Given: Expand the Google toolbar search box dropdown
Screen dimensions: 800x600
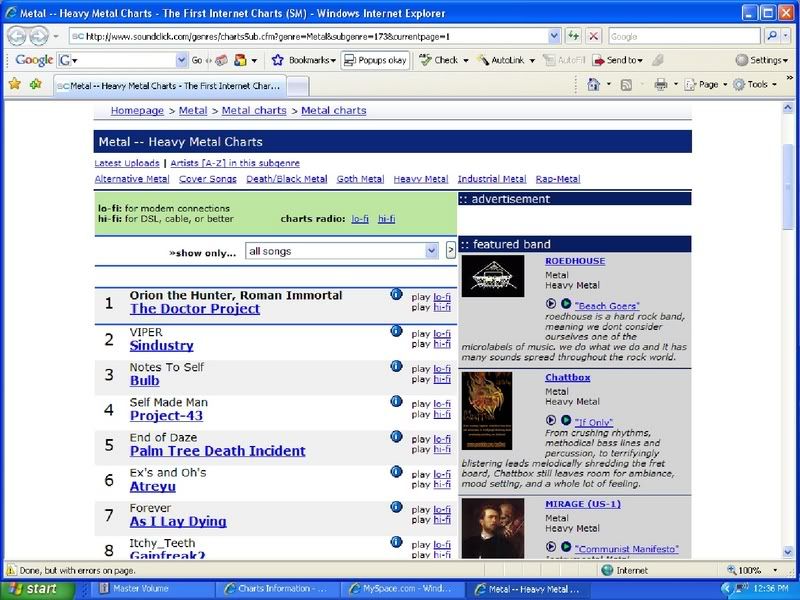Looking at the screenshot, I should tap(182, 60).
